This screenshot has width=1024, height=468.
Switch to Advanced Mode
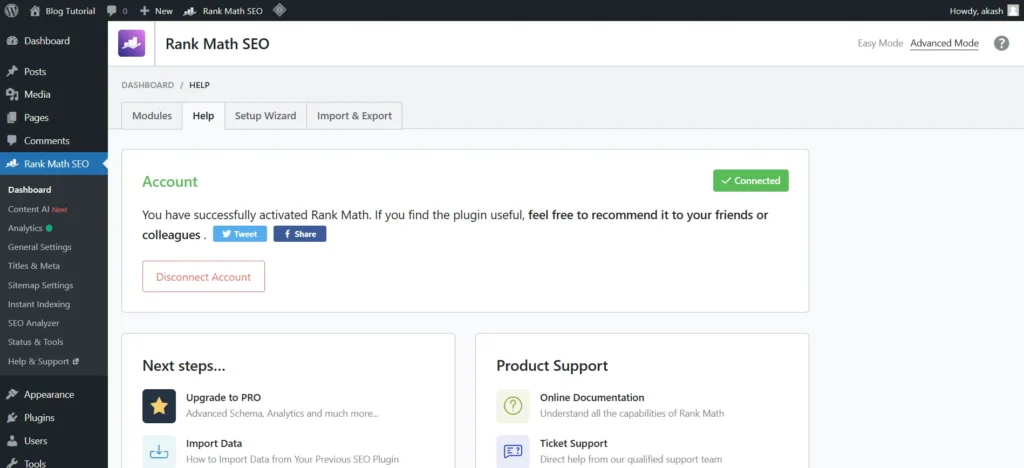click(944, 44)
